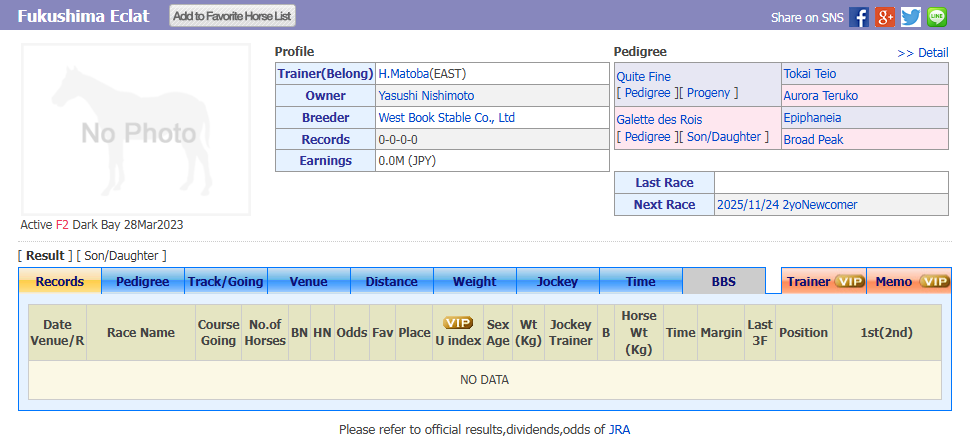970x448 pixels.
Task: Share the page on Twitter
Action: click(x=911, y=17)
